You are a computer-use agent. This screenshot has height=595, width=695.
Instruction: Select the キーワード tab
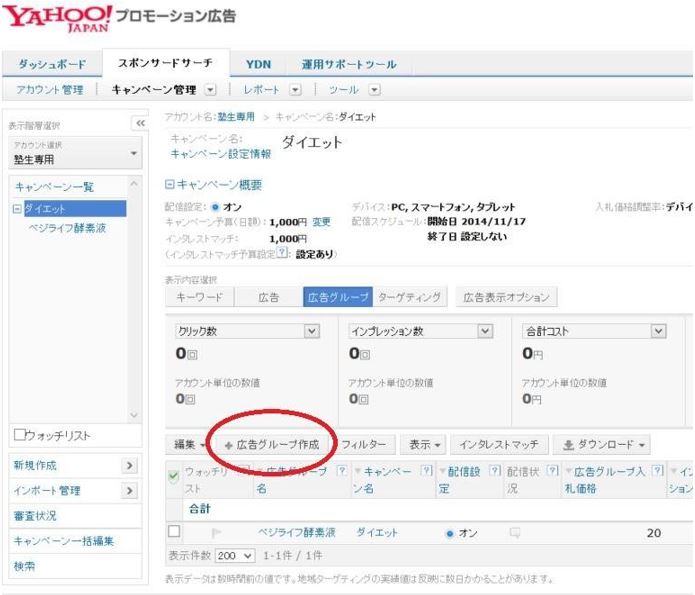tap(199, 297)
